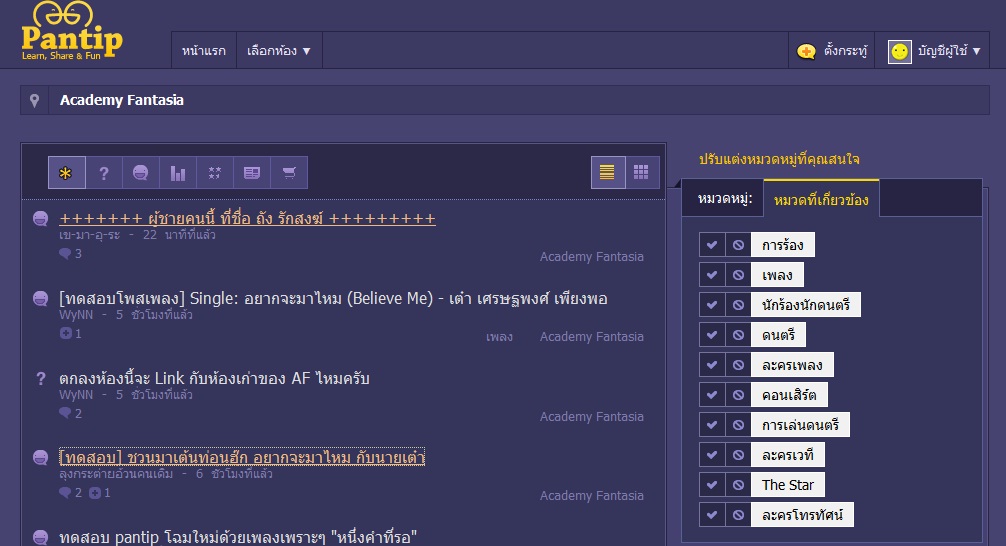This screenshot has width=1006, height=546.
Task: Click the คอนเสิร์ต category label
Action: [789, 395]
